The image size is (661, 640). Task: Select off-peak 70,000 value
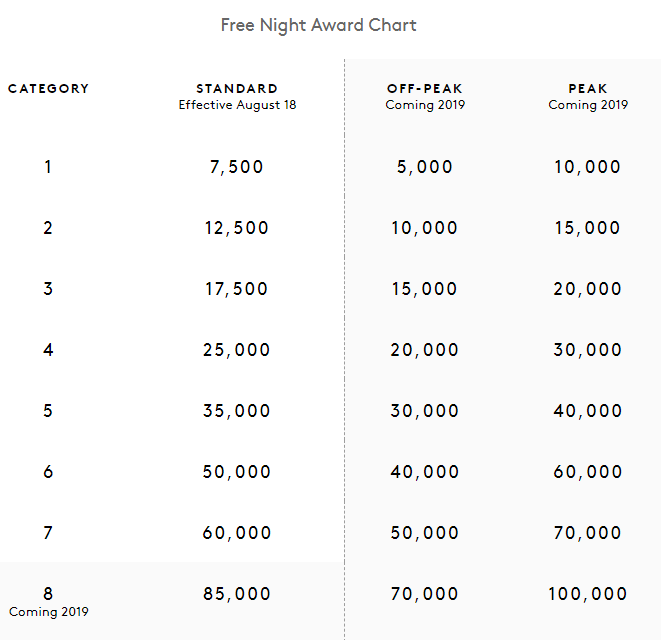point(425,594)
